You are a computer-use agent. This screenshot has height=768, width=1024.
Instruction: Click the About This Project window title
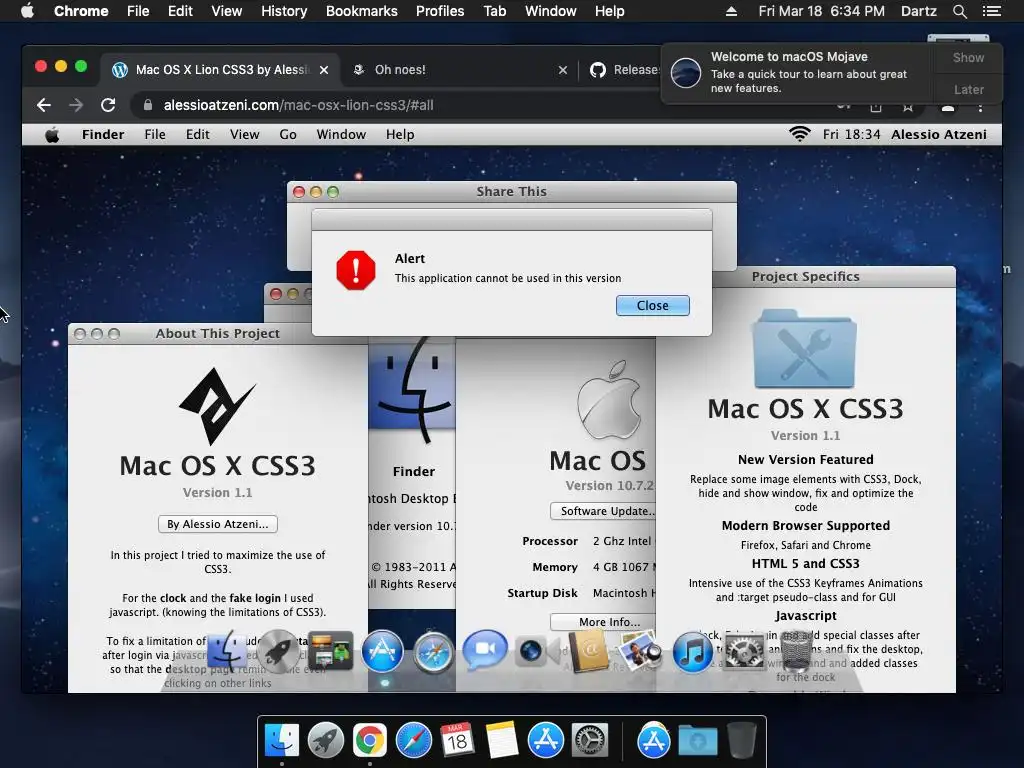click(x=217, y=333)
